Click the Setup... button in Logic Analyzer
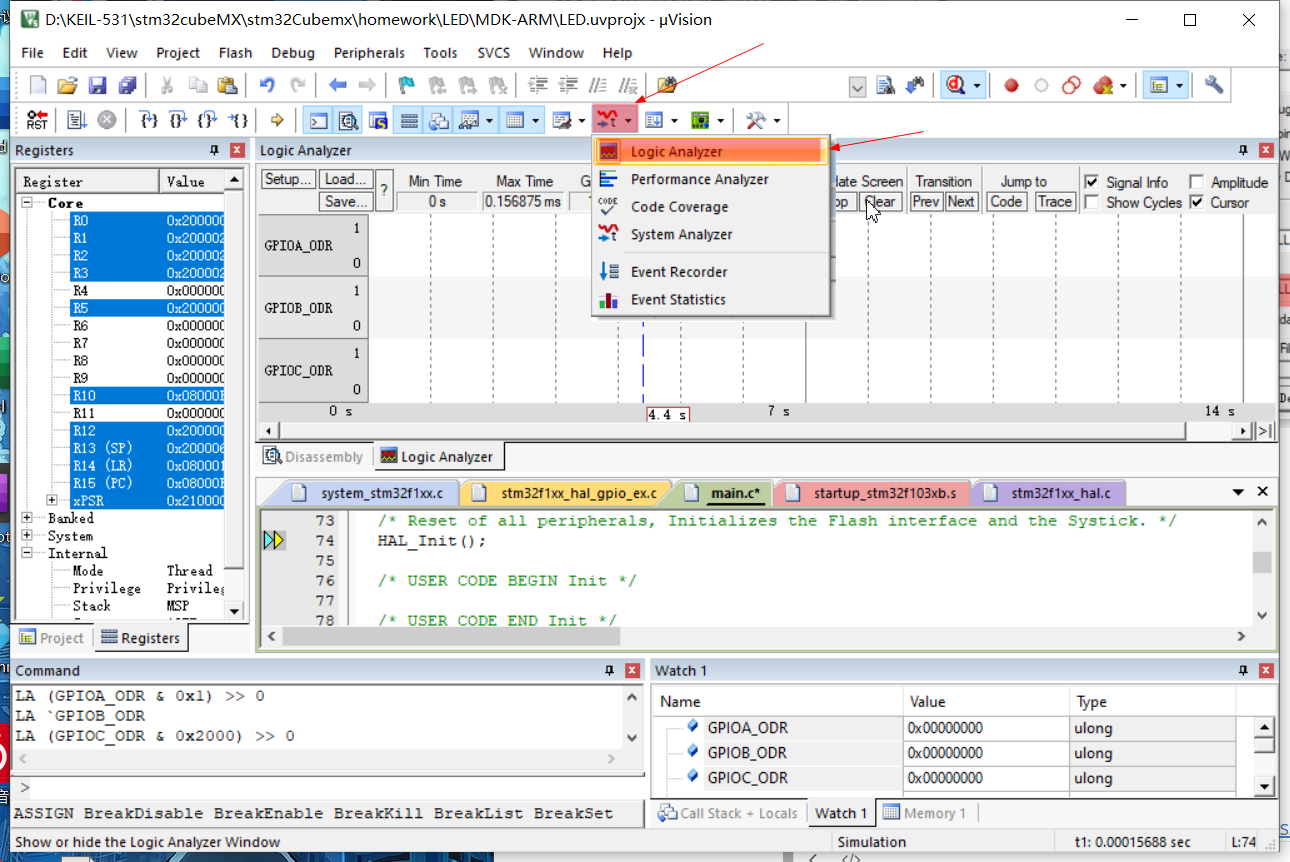Screen dimensions: 1290x862 click(288, 180)
